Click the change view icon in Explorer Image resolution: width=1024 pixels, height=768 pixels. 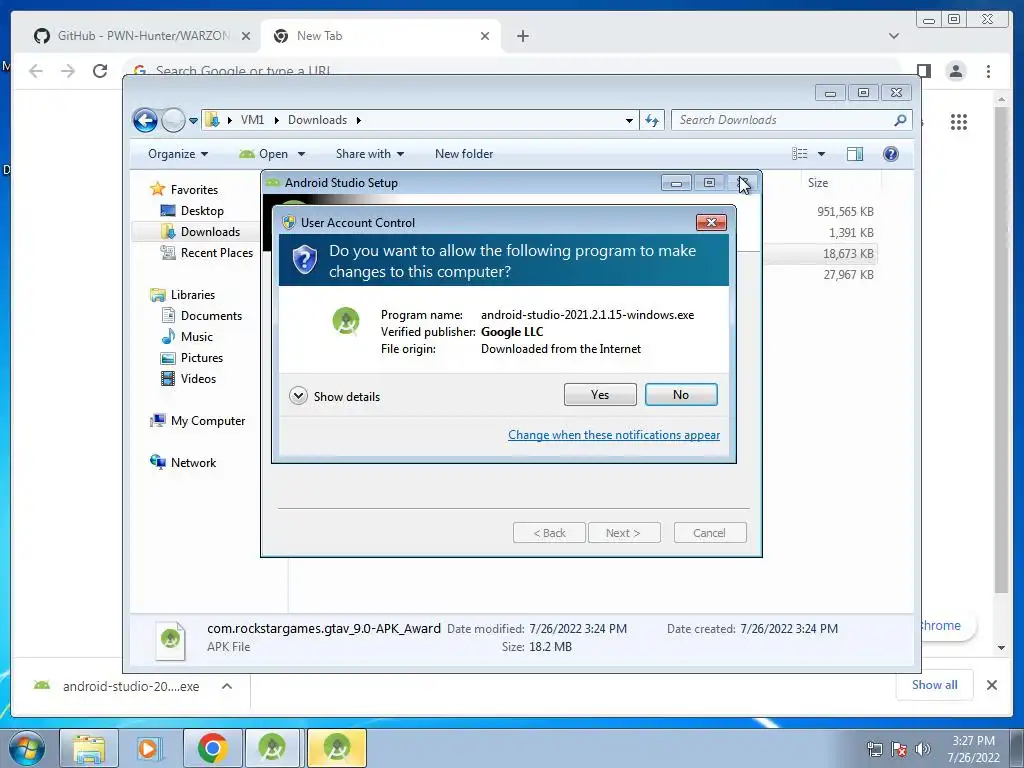coord(799,154)
